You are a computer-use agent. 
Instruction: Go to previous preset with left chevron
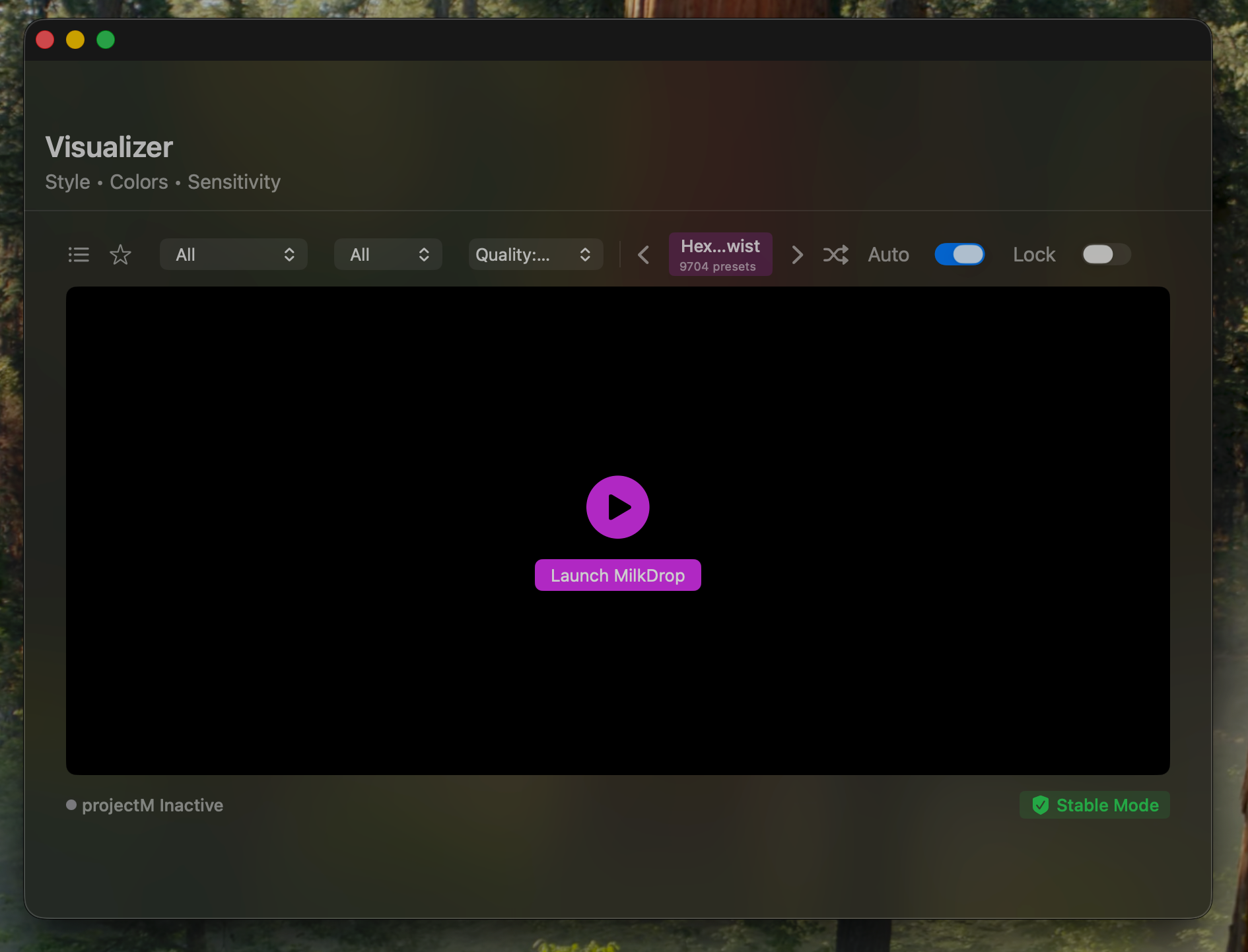pos(644,255)
